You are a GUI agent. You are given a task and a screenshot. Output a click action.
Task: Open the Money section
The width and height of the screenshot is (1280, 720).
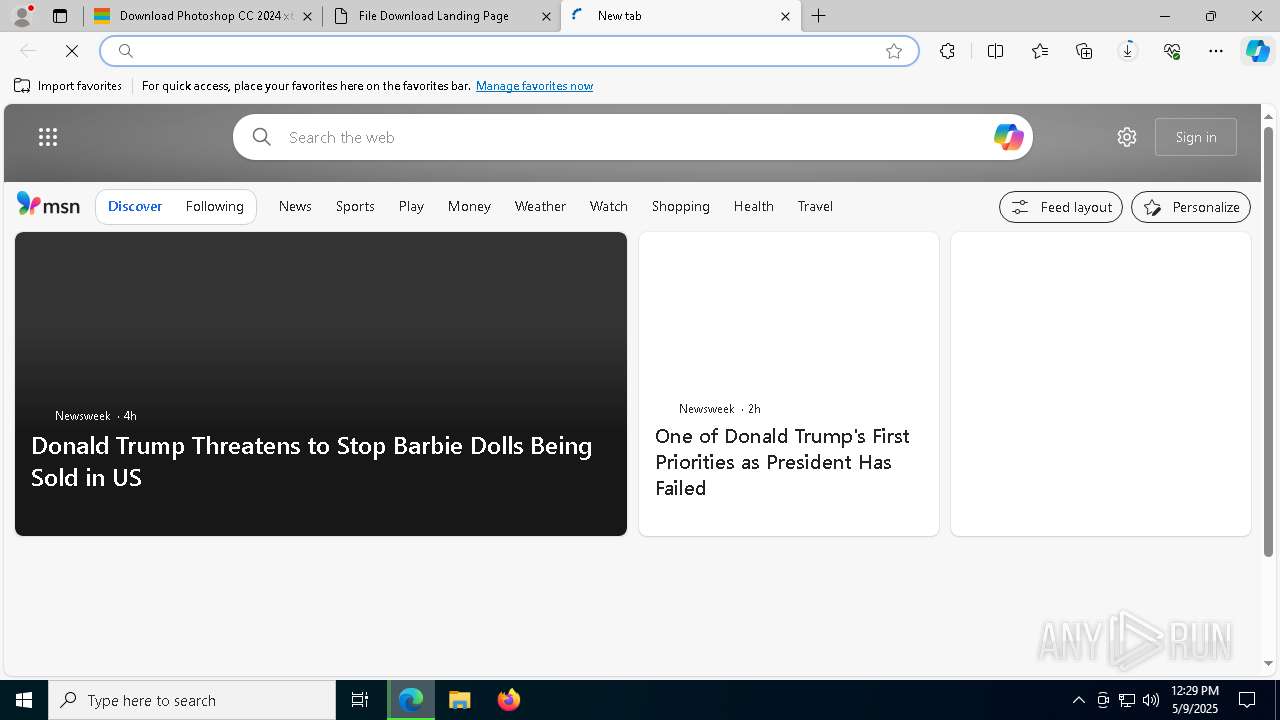469,206
